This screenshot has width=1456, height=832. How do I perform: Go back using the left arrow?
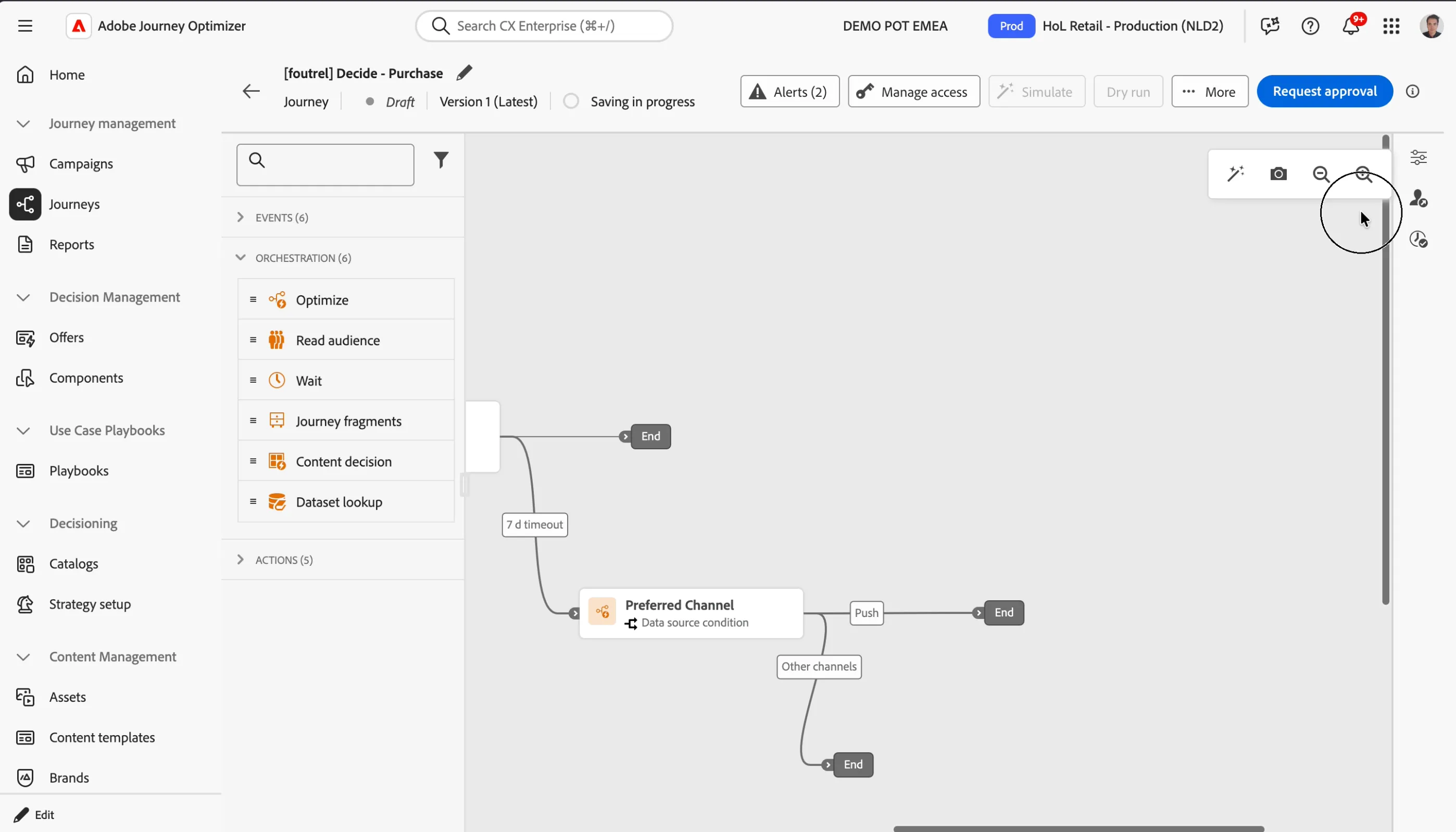click(251, 92)
